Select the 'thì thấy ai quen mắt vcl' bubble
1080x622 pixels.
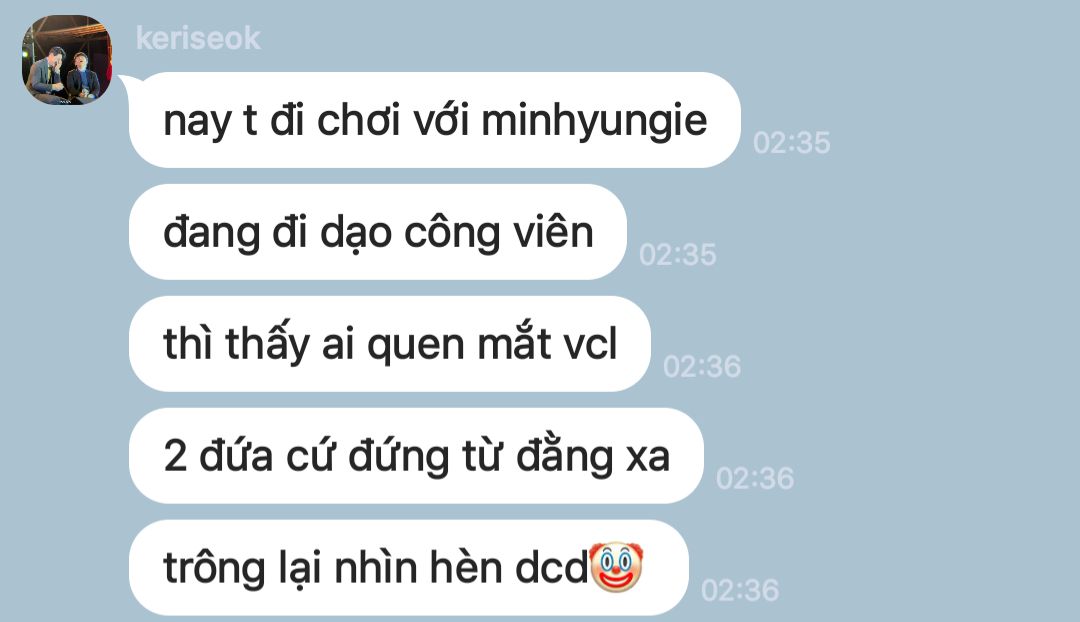[x=390, y=344]
